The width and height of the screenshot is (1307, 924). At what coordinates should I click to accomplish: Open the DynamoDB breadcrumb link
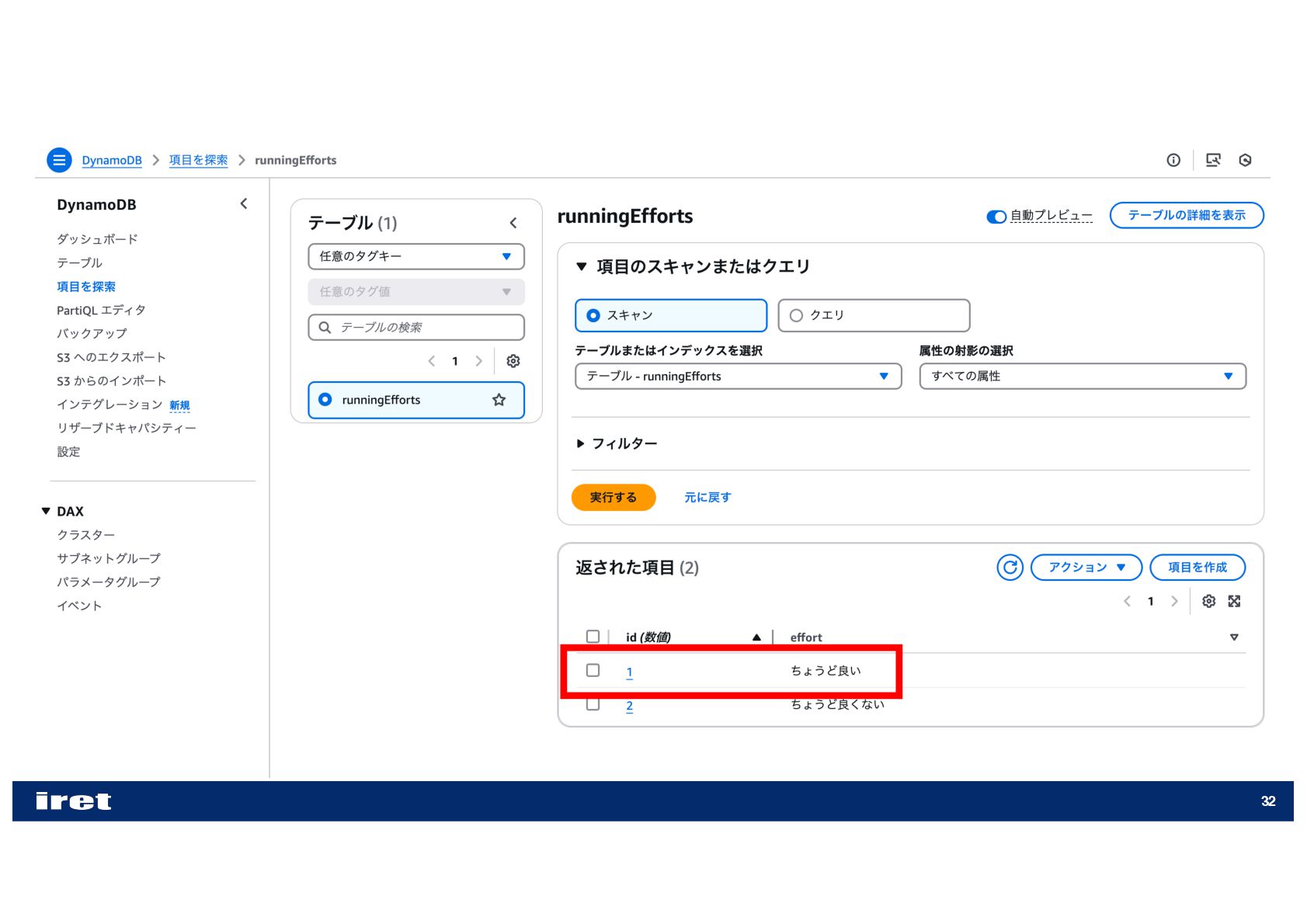click(112, 160)
